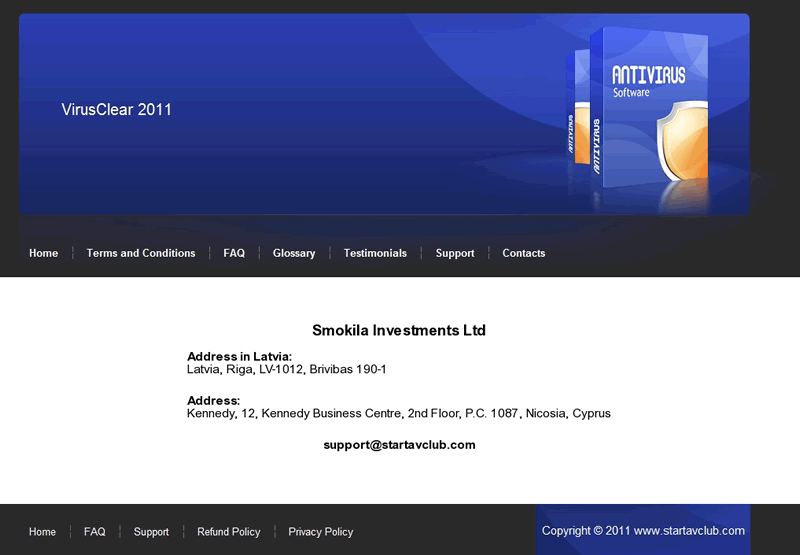Select Support in the top navigation bar
Screen dimensions: 800x555
coord(455,253)
